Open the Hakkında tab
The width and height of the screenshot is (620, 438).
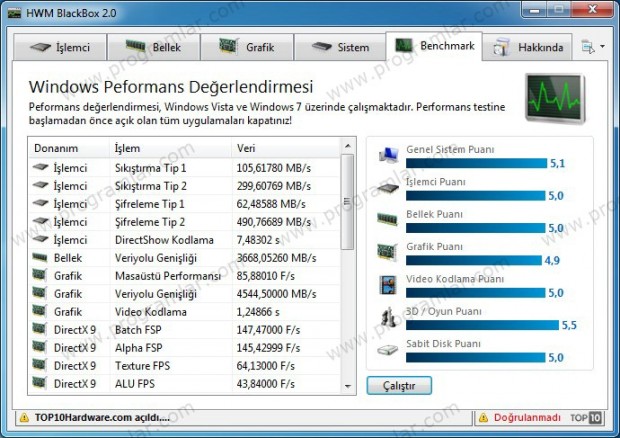coord(527,47)
